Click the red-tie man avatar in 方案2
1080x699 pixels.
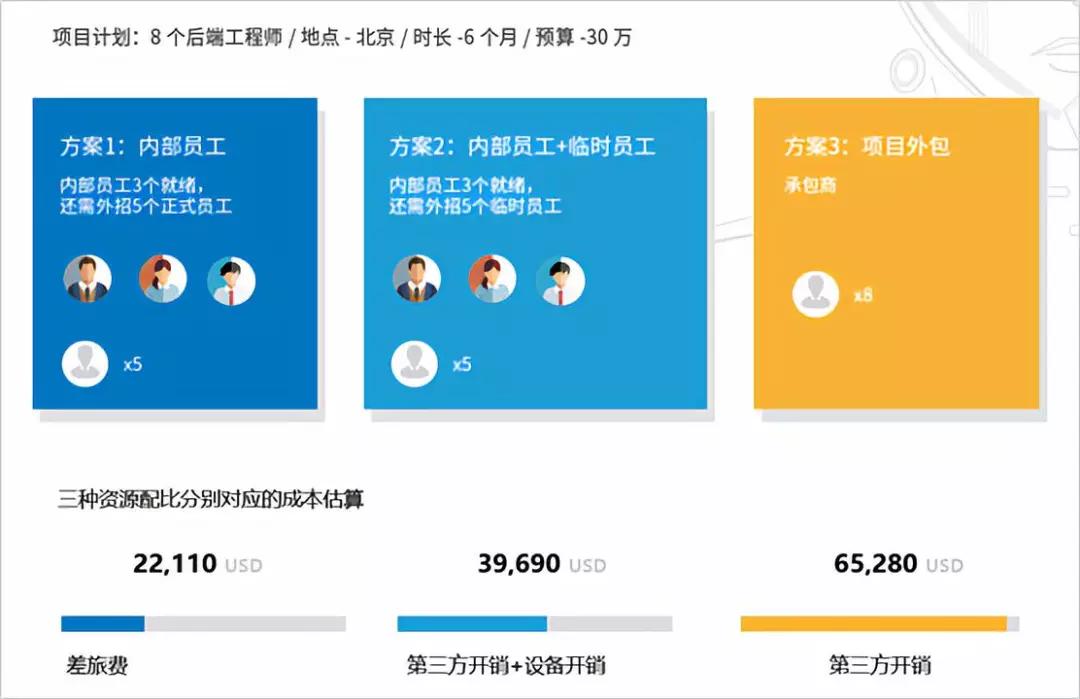(561, 281)
